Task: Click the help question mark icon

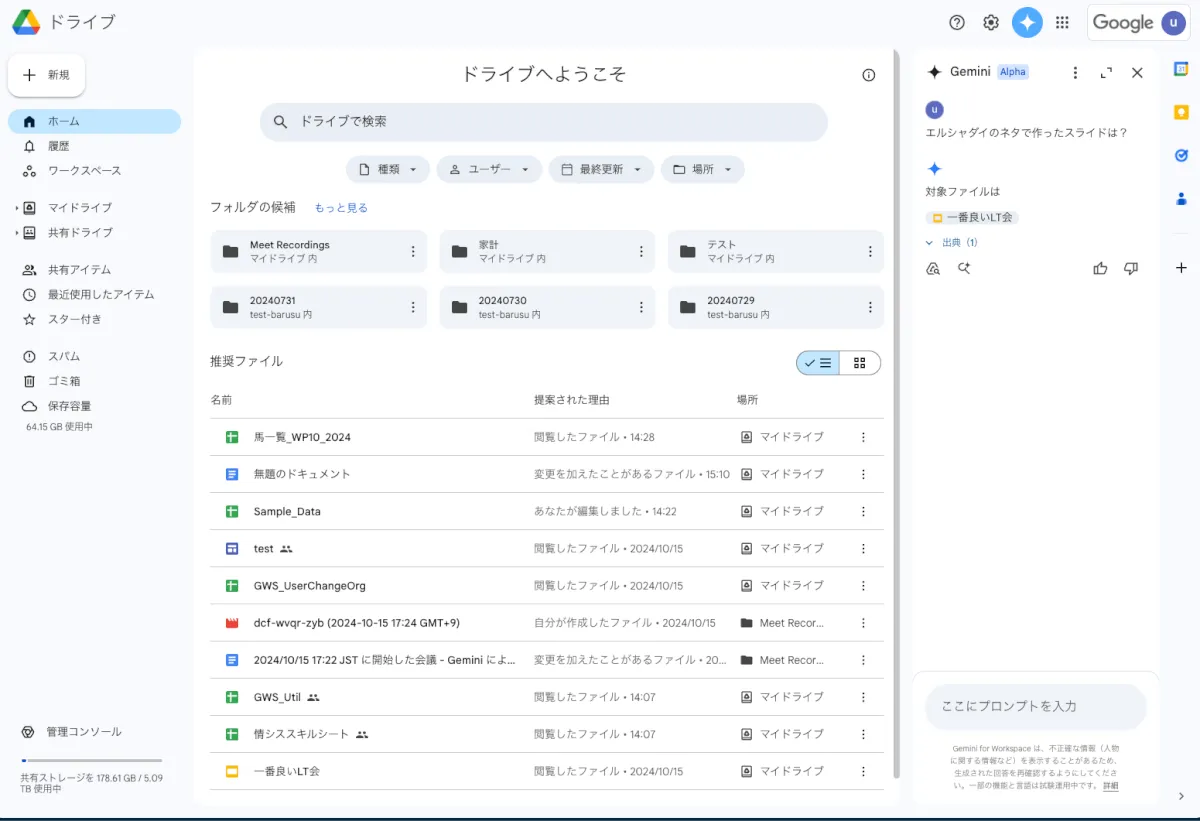Action: coord(957,22)
